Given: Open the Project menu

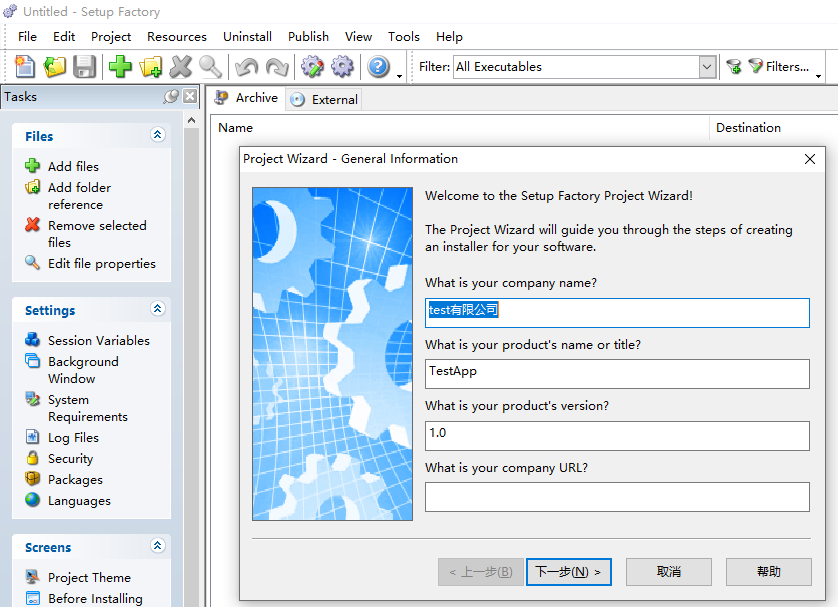Looking at the screenshot, I should coord(111,37).
